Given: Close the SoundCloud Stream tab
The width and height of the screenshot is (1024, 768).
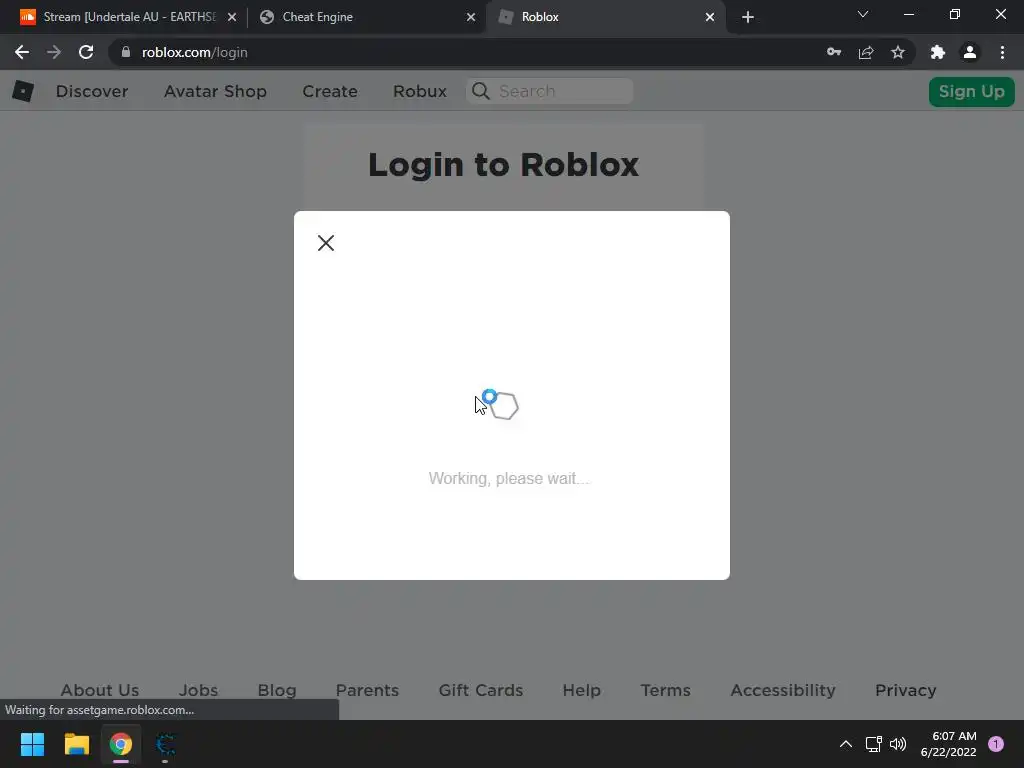Looking at the screenshot, I should 232,17.
